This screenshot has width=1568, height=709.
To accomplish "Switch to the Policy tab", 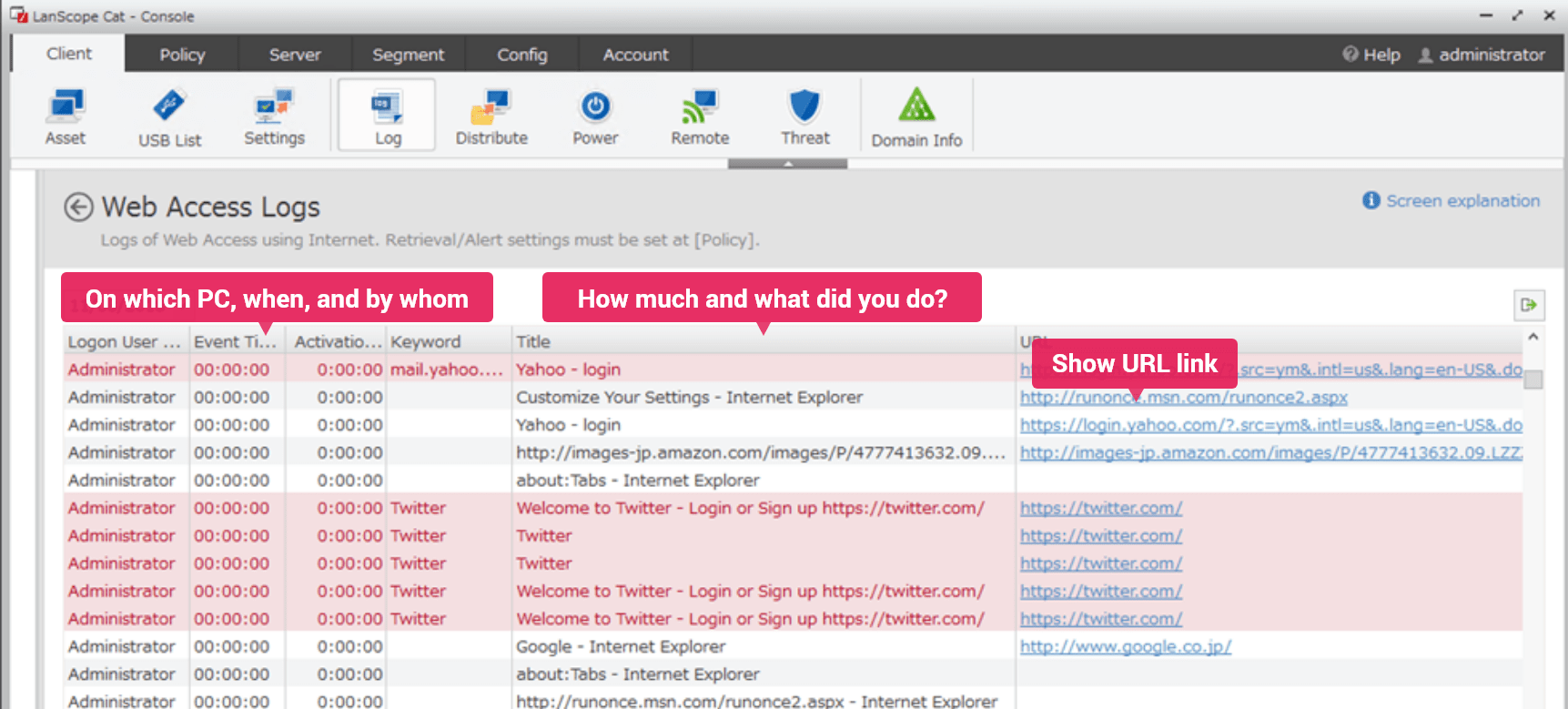I will click(182, 55).
